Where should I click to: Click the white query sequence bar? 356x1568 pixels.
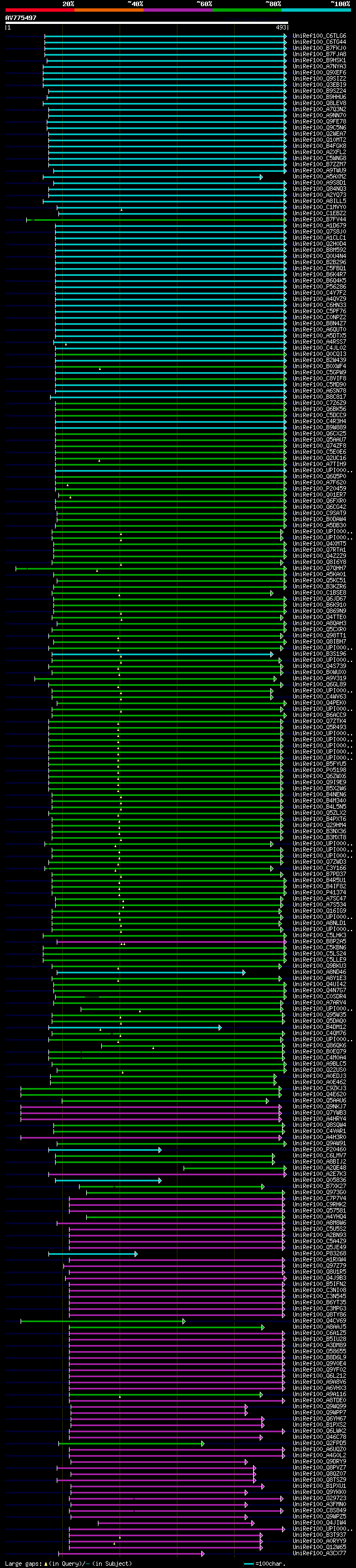point(146,23)
